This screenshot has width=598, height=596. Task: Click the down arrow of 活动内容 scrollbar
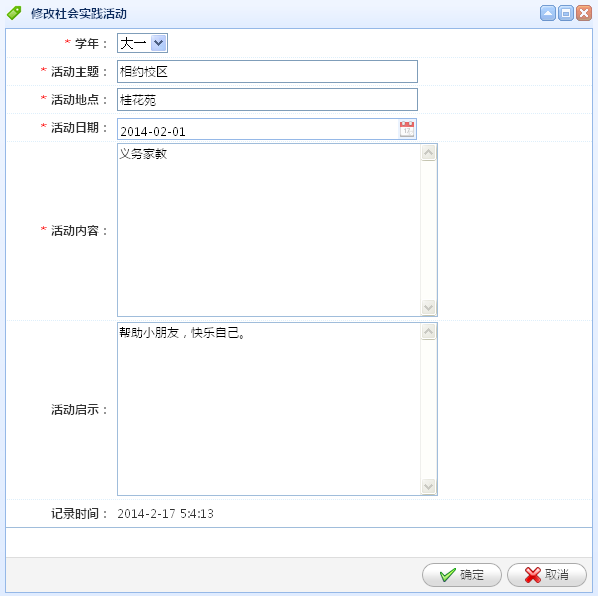tap(429, 307)
